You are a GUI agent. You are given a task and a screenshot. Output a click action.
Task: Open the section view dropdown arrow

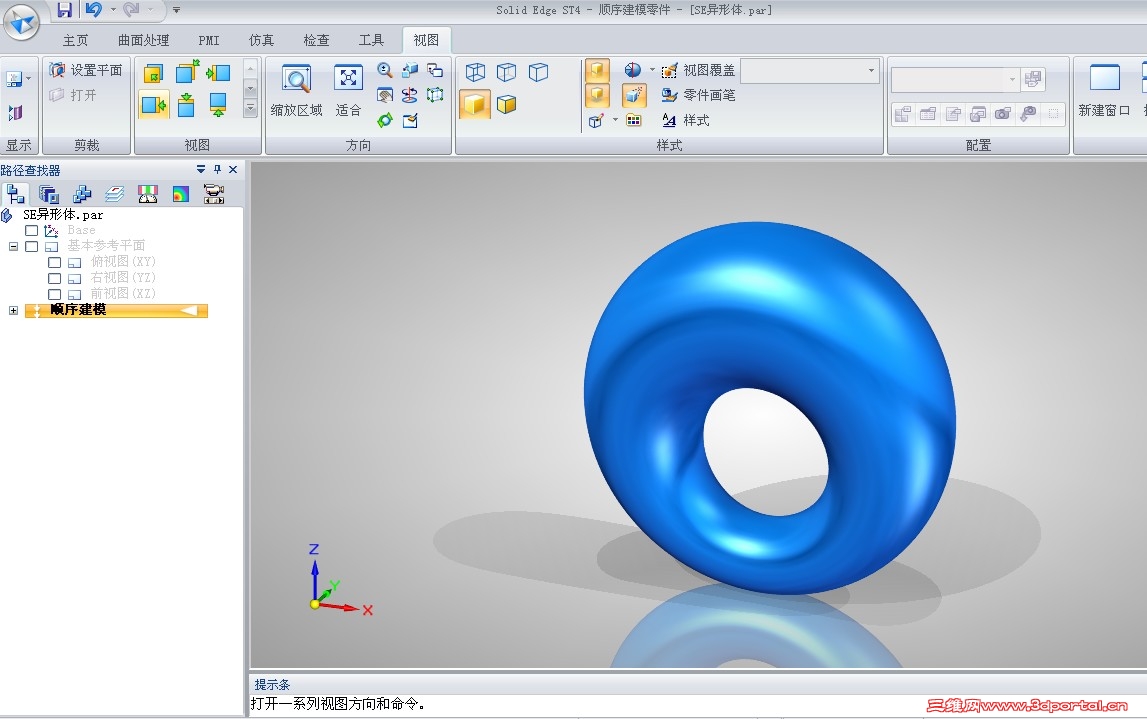(x=653, y=70)
